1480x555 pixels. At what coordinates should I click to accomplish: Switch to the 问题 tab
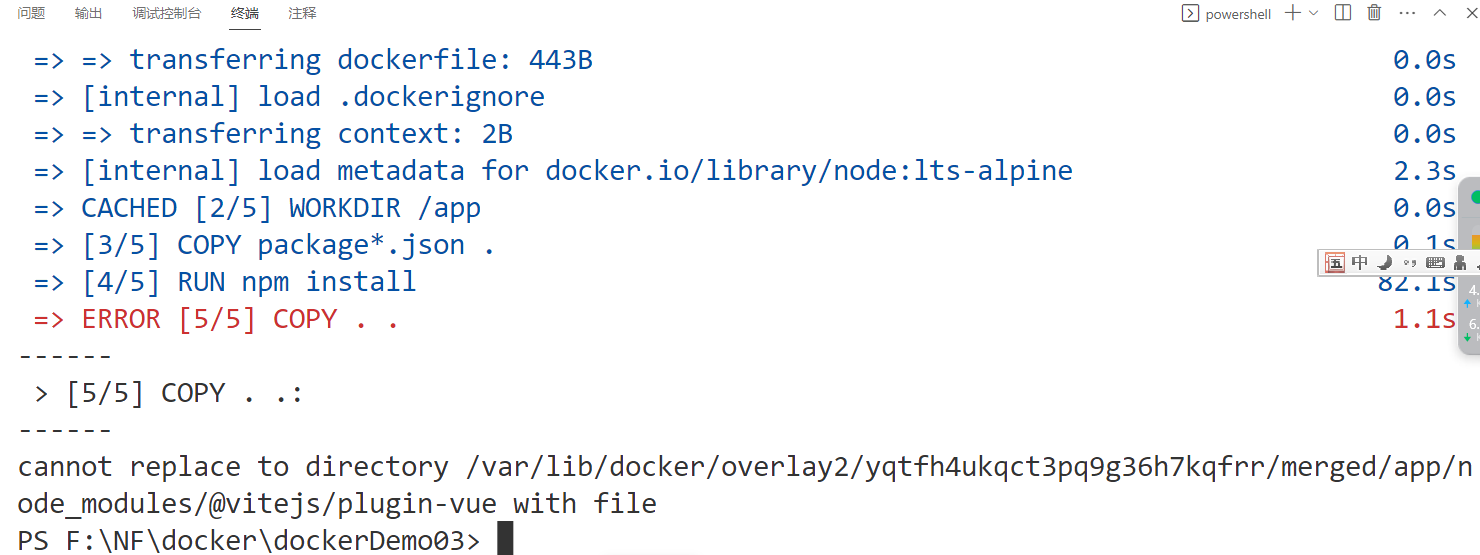[31, 13]
